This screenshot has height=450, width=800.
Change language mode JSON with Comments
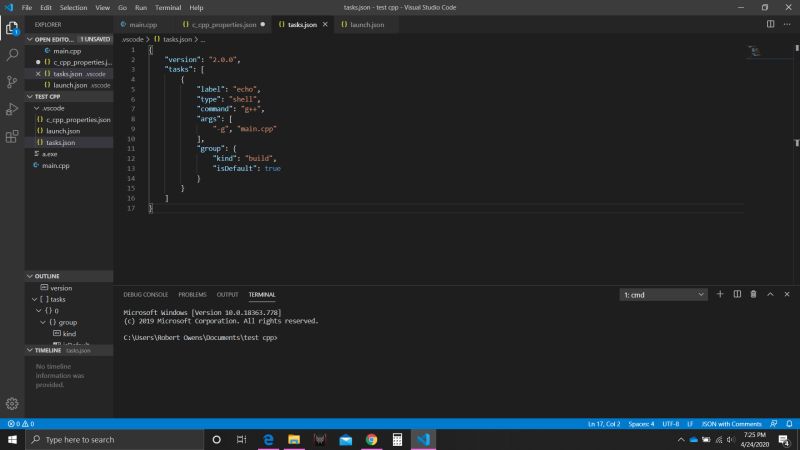coord(731,424)
